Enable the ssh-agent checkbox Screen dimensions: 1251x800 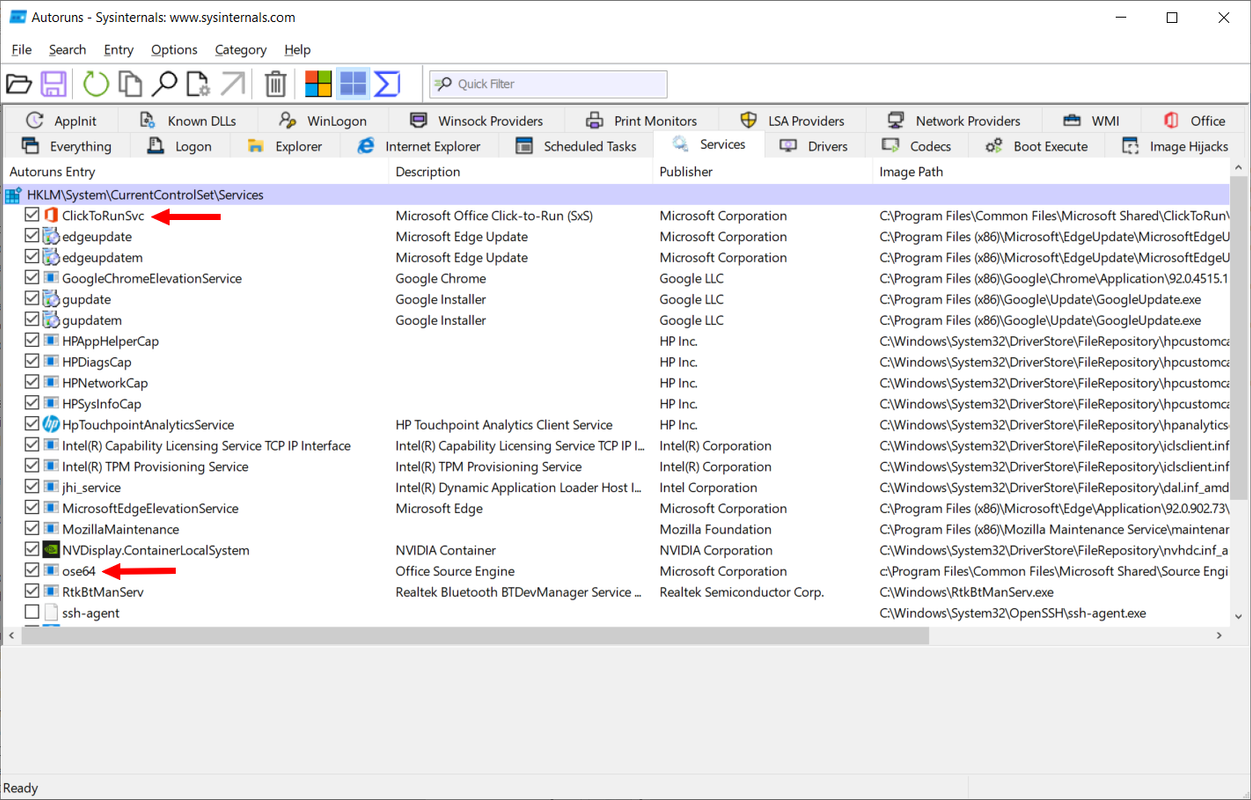32,613
